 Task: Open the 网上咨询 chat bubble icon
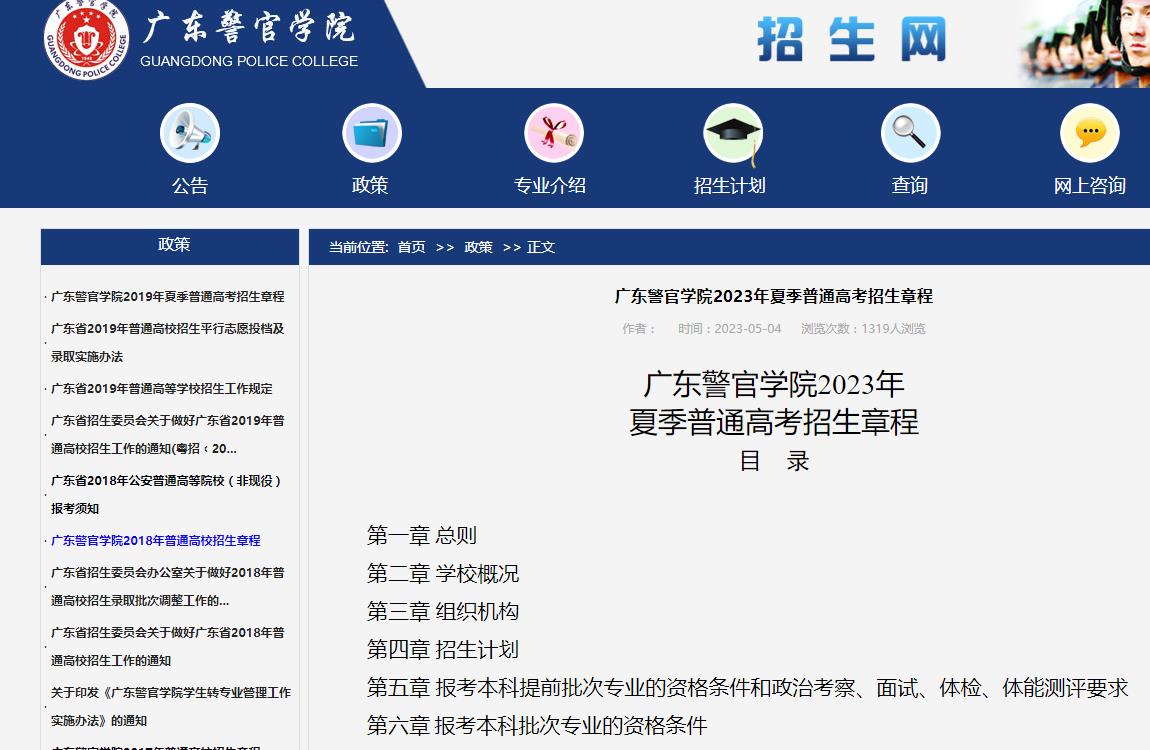1090,133
